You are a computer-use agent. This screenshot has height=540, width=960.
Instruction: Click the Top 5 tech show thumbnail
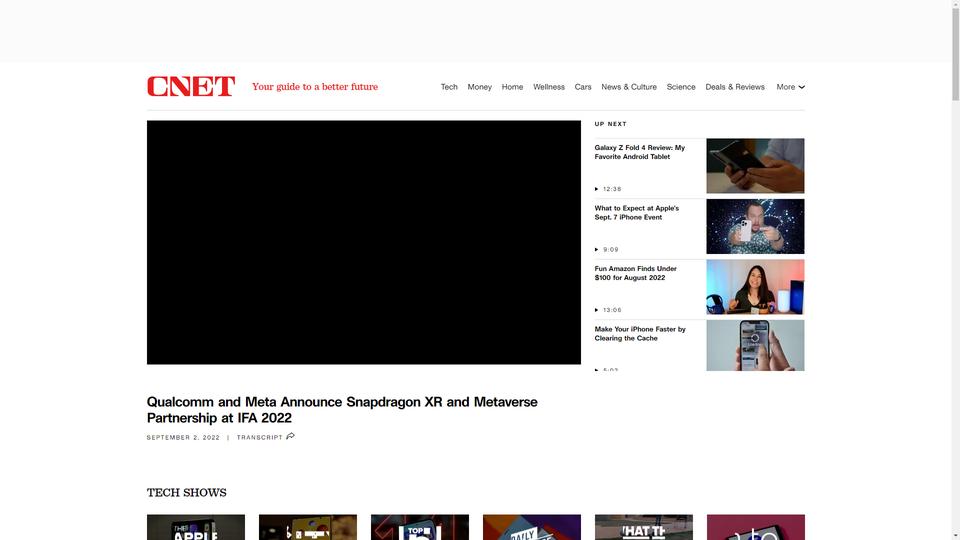(420, 527)
